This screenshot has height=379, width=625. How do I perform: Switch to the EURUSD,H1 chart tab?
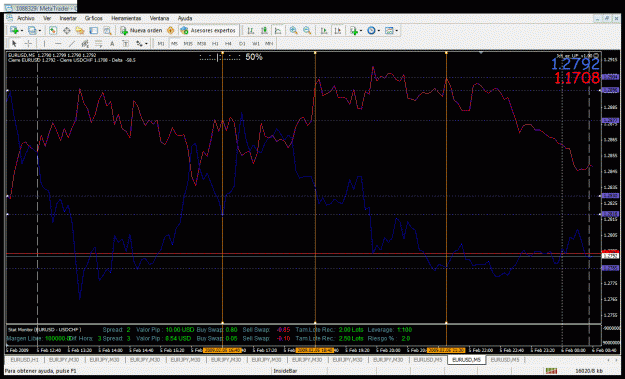point(25,360)
